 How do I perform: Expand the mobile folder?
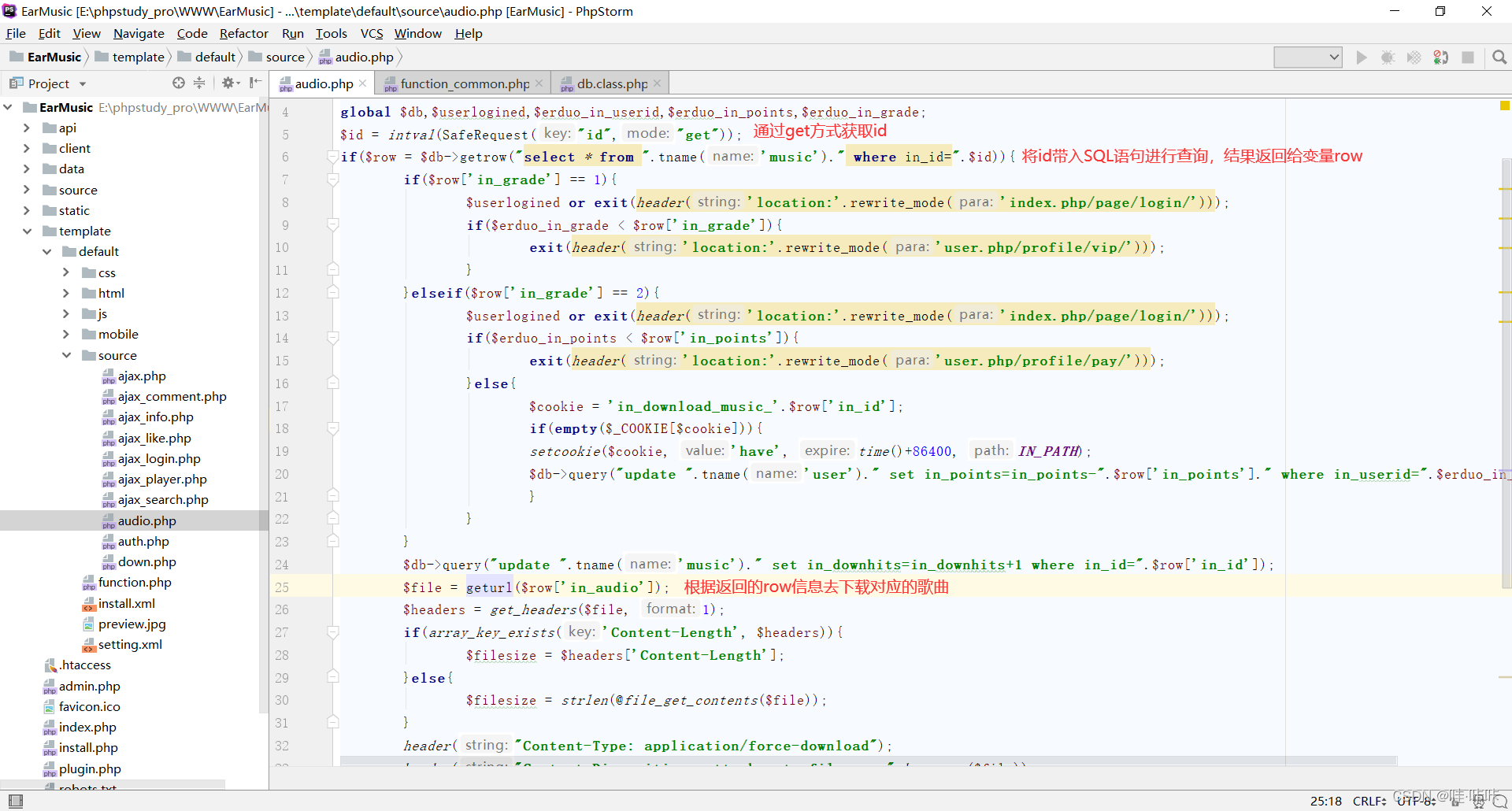[66, 334]
